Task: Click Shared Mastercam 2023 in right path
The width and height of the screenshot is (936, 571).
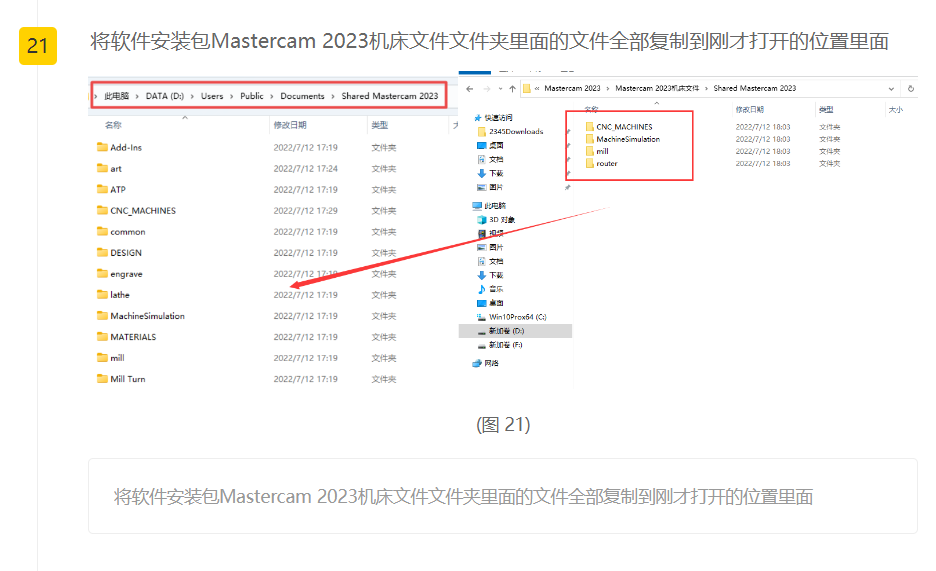Action: [x=755, y=88]
